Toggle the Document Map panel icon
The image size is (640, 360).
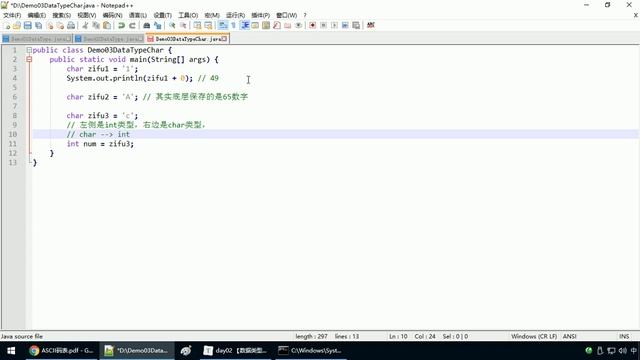(x=266, y=25)
